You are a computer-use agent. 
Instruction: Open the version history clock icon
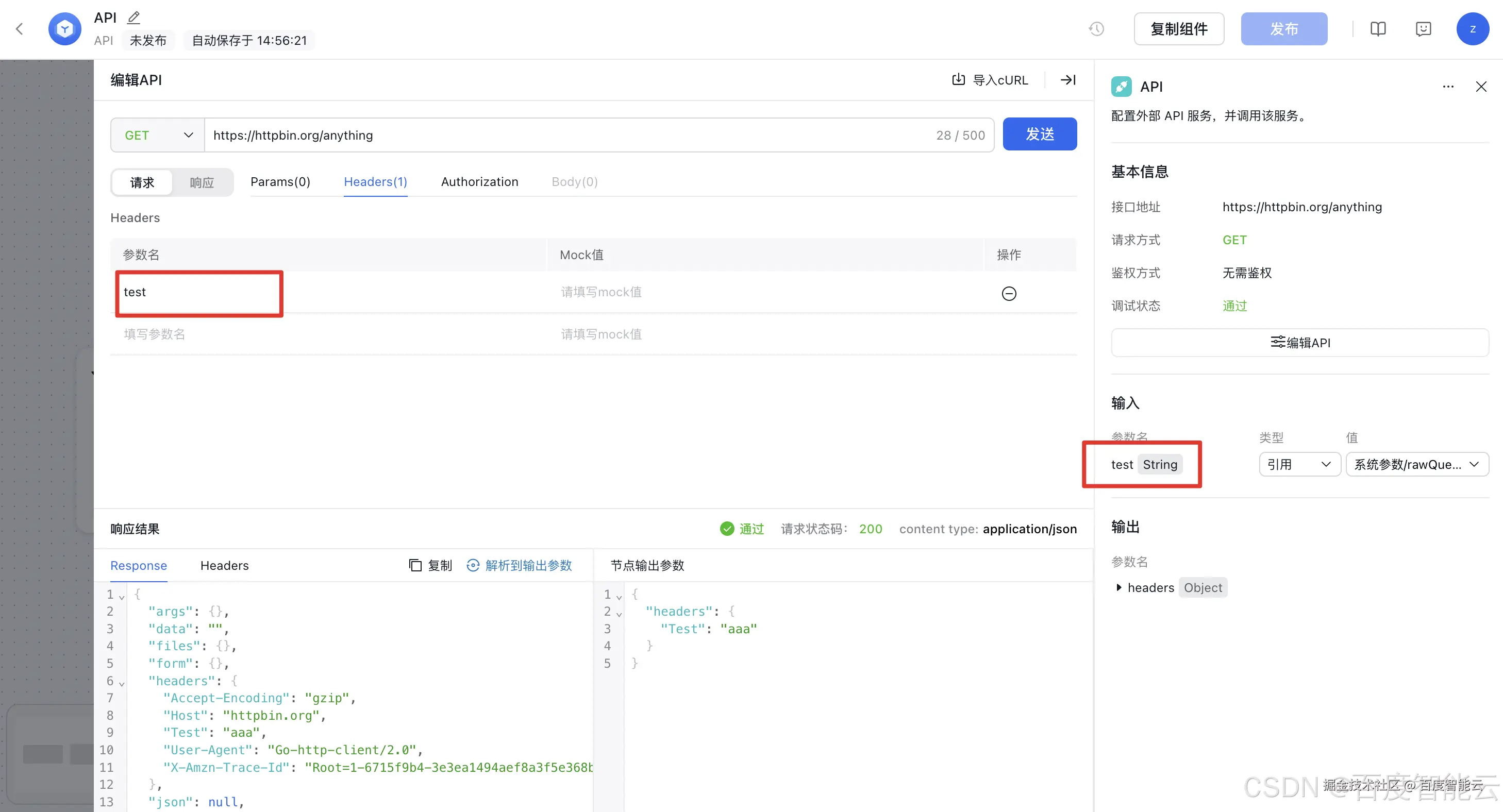pyautogui.click(x=1096, y=28)
